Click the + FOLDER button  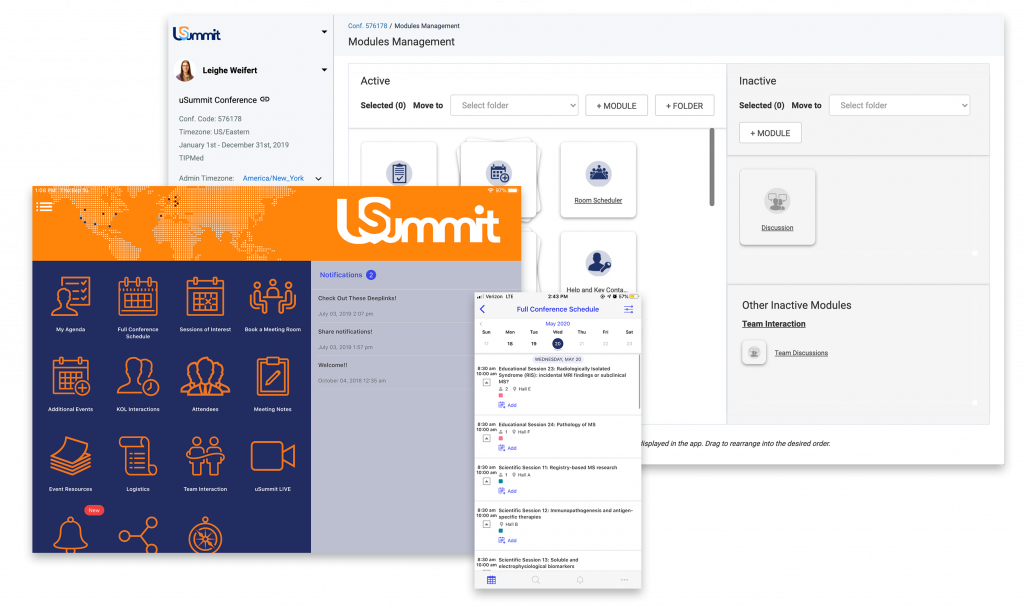pos(684,105)
